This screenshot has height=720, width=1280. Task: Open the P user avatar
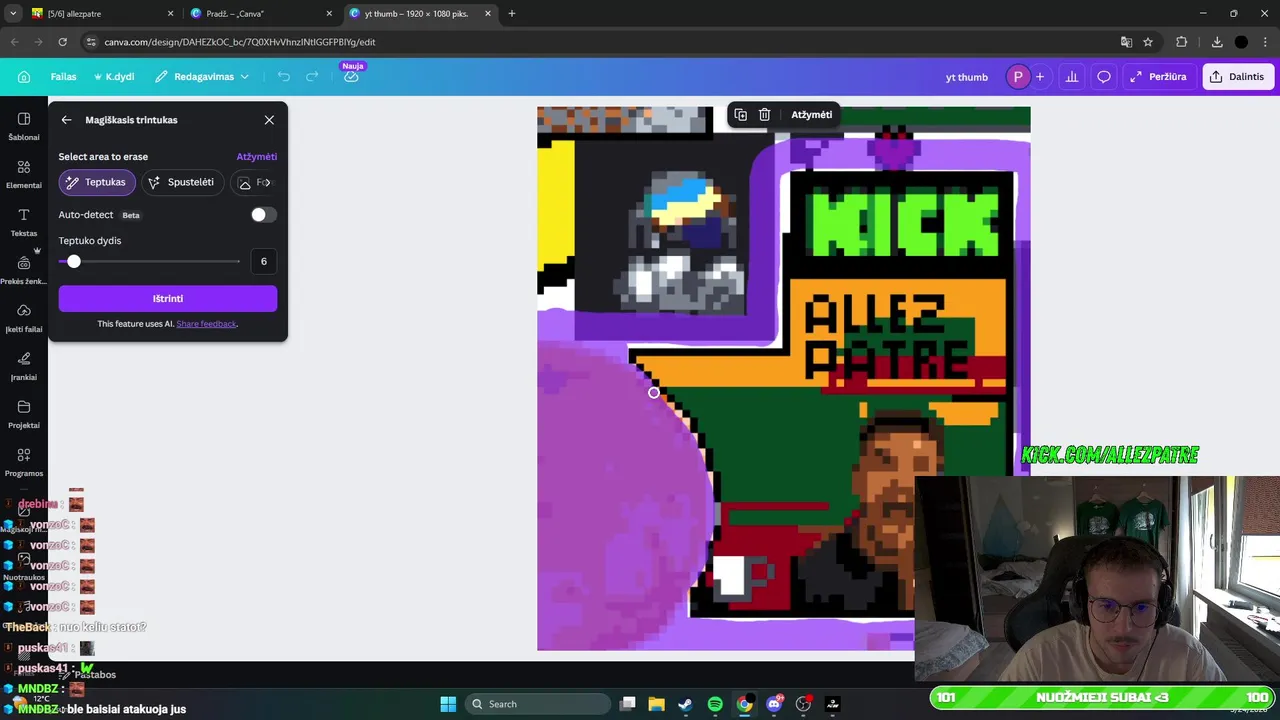(x=1018, y=77)
